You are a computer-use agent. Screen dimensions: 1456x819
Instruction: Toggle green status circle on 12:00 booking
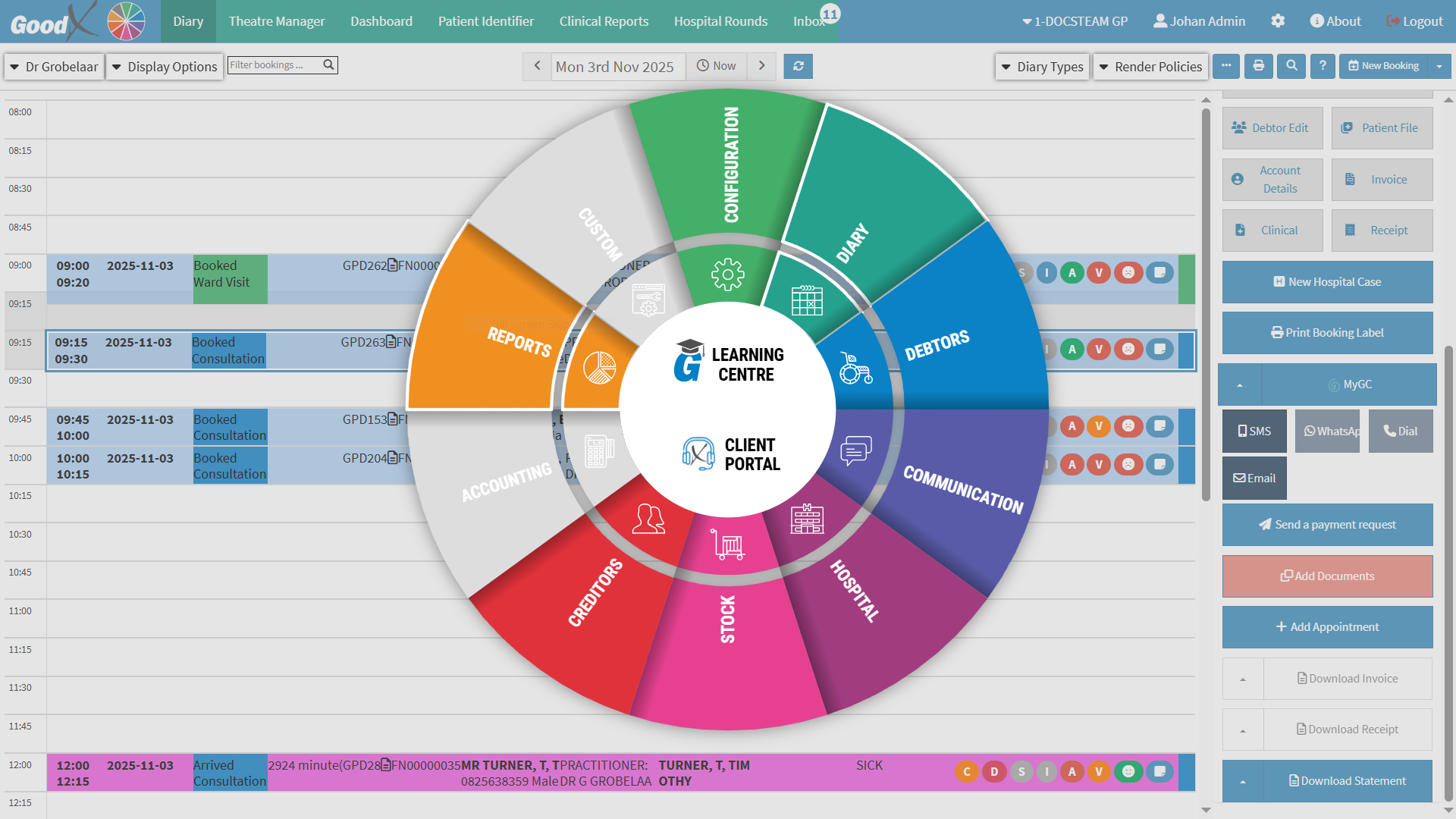1128,772
